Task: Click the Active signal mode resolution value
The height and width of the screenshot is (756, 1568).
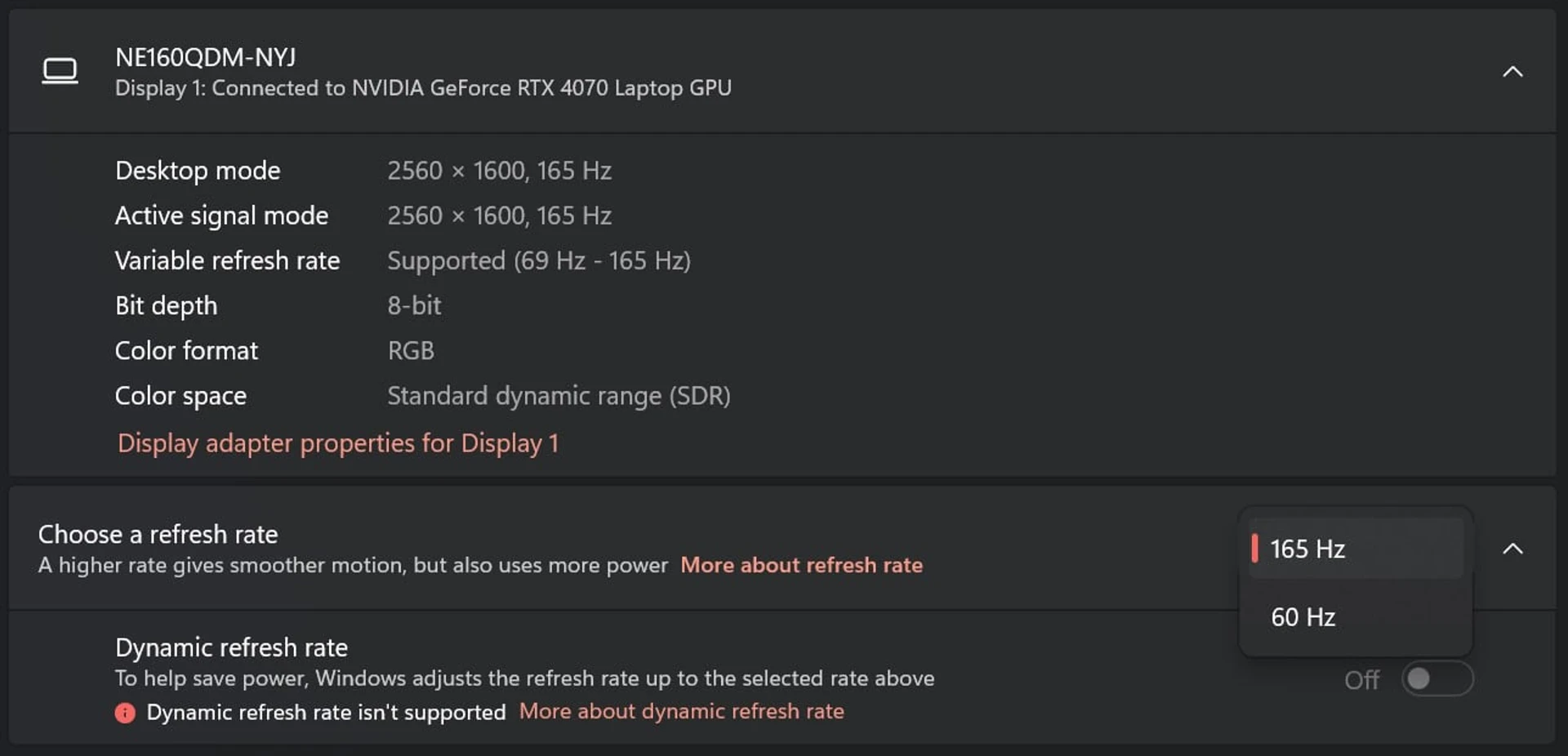Action: [499, 216]
